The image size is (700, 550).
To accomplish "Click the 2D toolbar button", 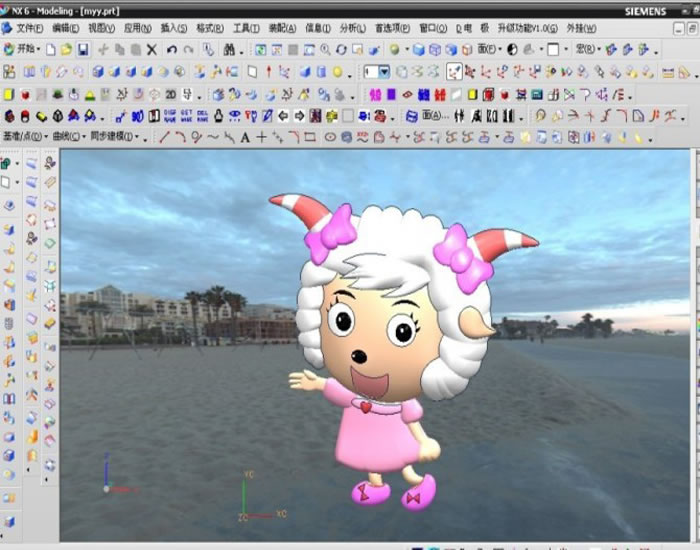I will (x=171, y=94).
